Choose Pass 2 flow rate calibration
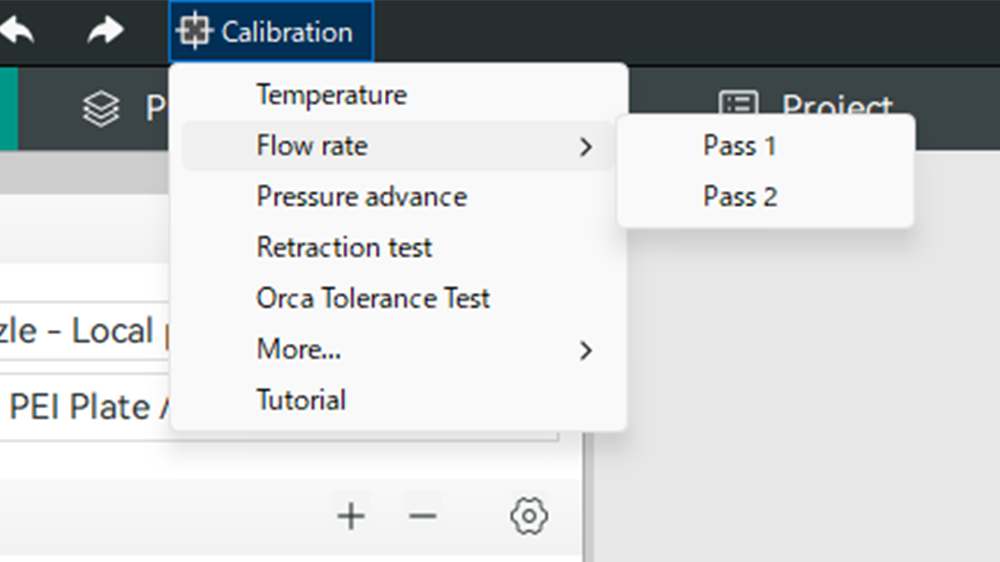 (740, 197)
